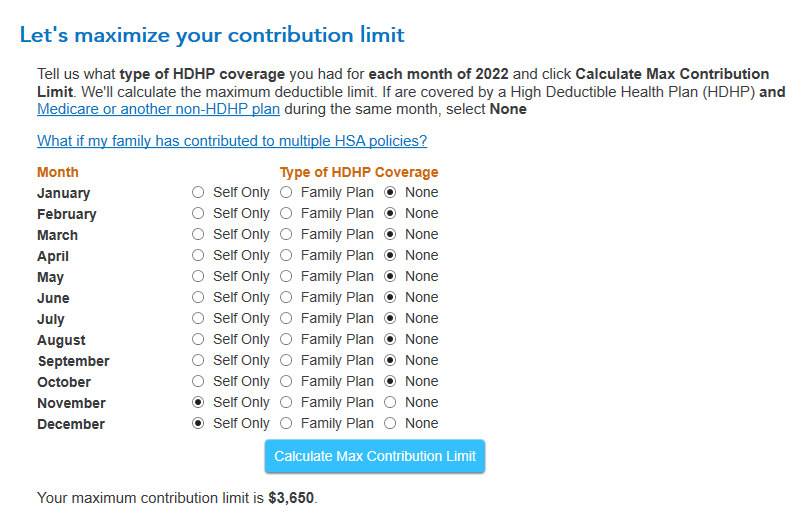Select Family Plan for November
Screen dimensions: 802x524
tap(286, 402)
